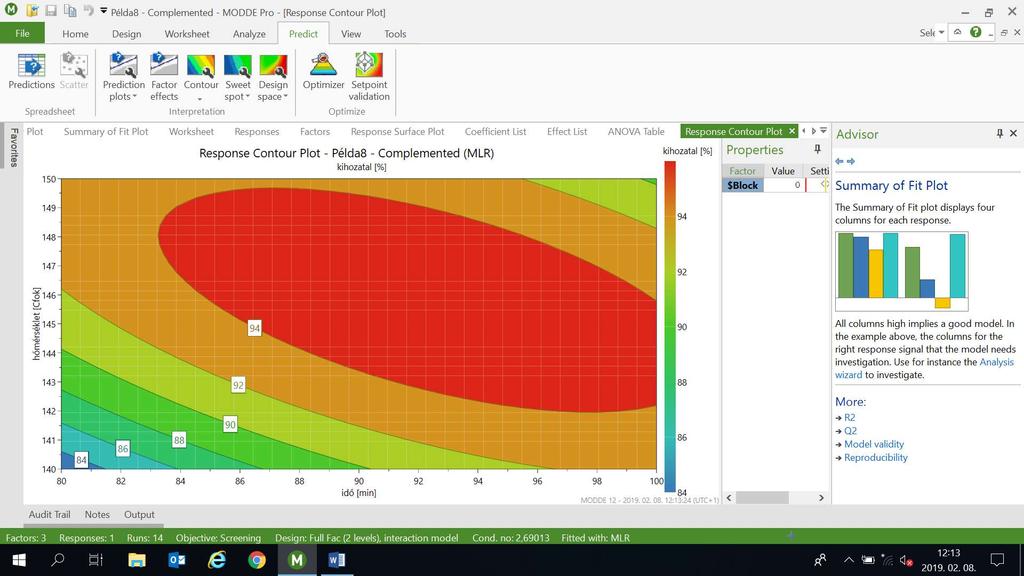Expand the Sweet spot dropdown arrow
The height and width of the screenshot is (576, 1024).
pyautogui.click(x=248, y=97)
